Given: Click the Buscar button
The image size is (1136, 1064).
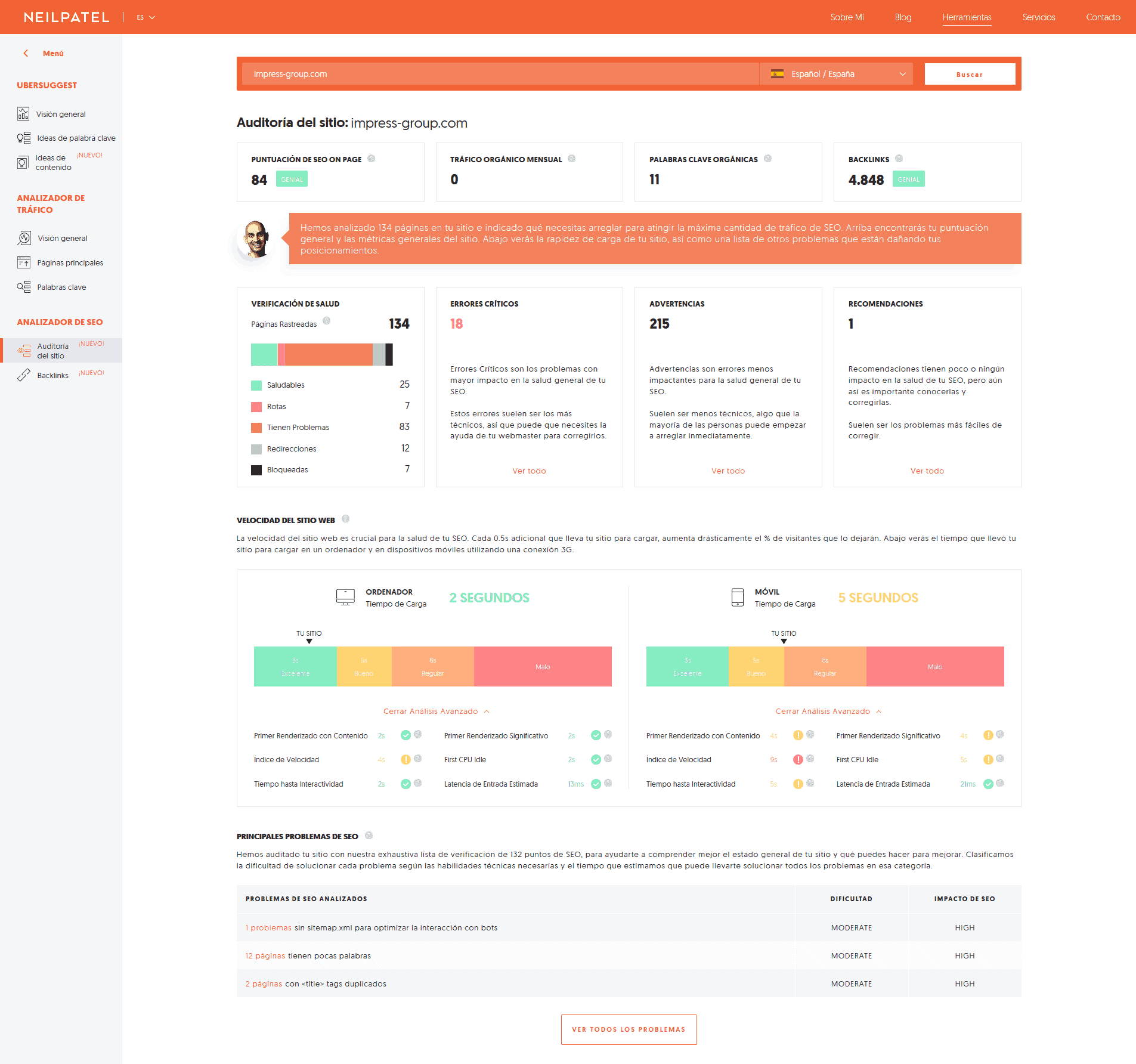Looking at the screenshot, I should [x=970, y=74].
